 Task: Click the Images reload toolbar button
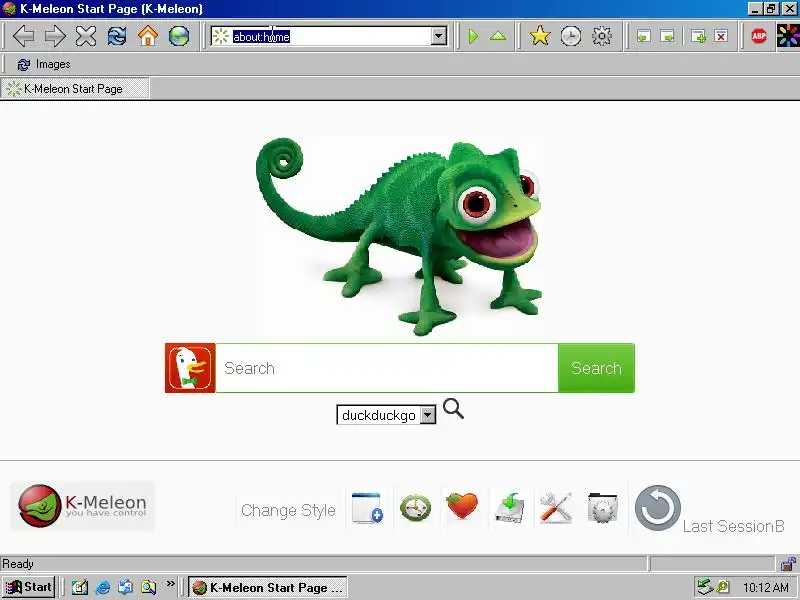click(x=44, y=64)
